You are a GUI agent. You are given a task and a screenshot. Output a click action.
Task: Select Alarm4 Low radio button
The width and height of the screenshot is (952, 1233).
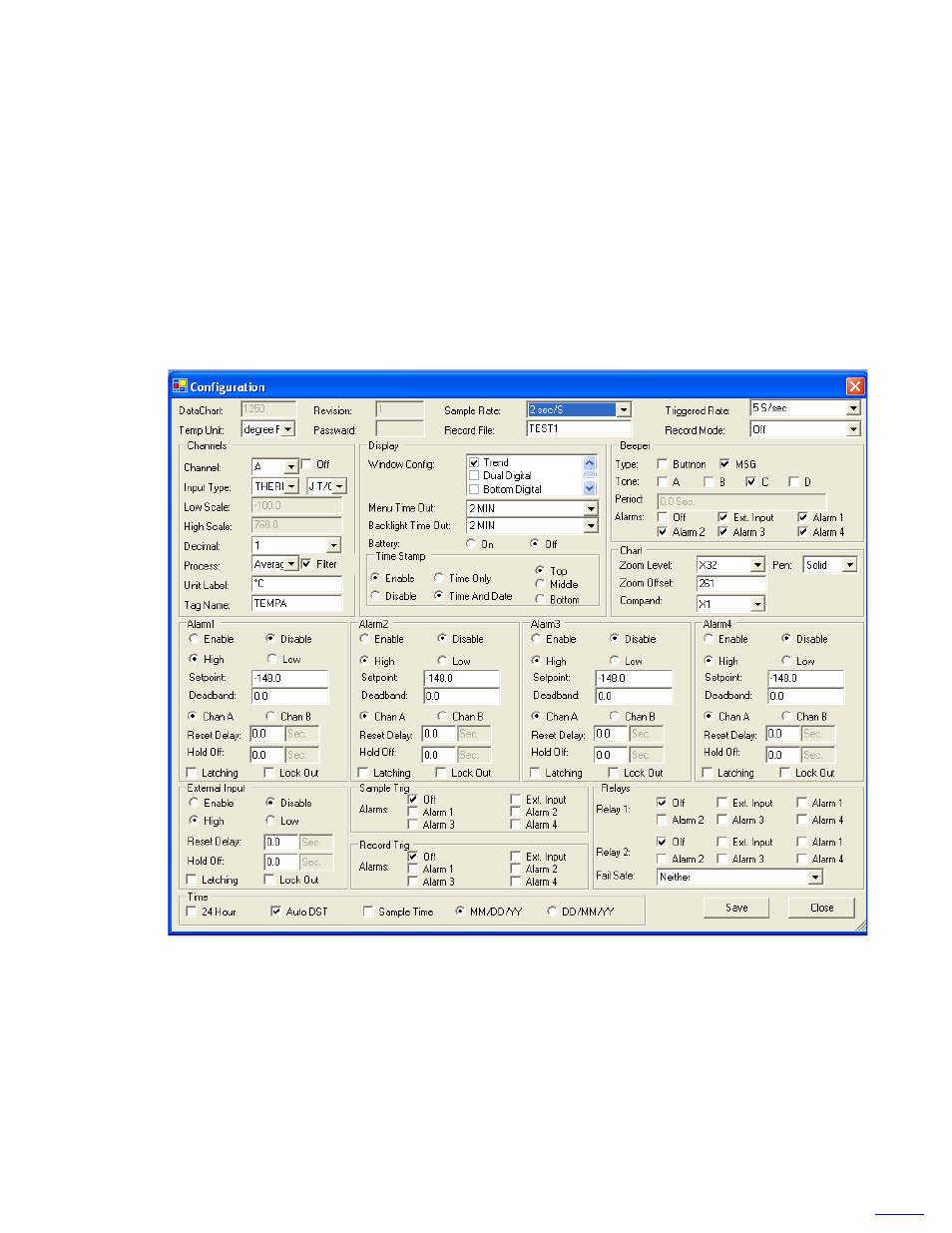tap(786, 661)
